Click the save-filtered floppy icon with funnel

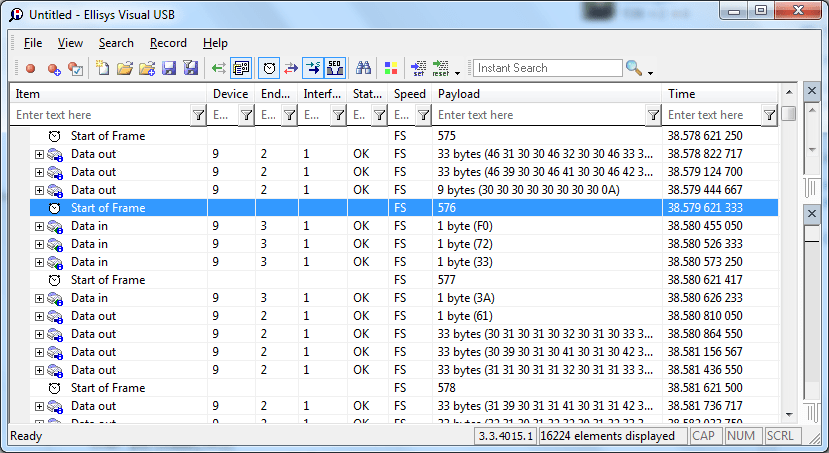(x=190, y=68)
